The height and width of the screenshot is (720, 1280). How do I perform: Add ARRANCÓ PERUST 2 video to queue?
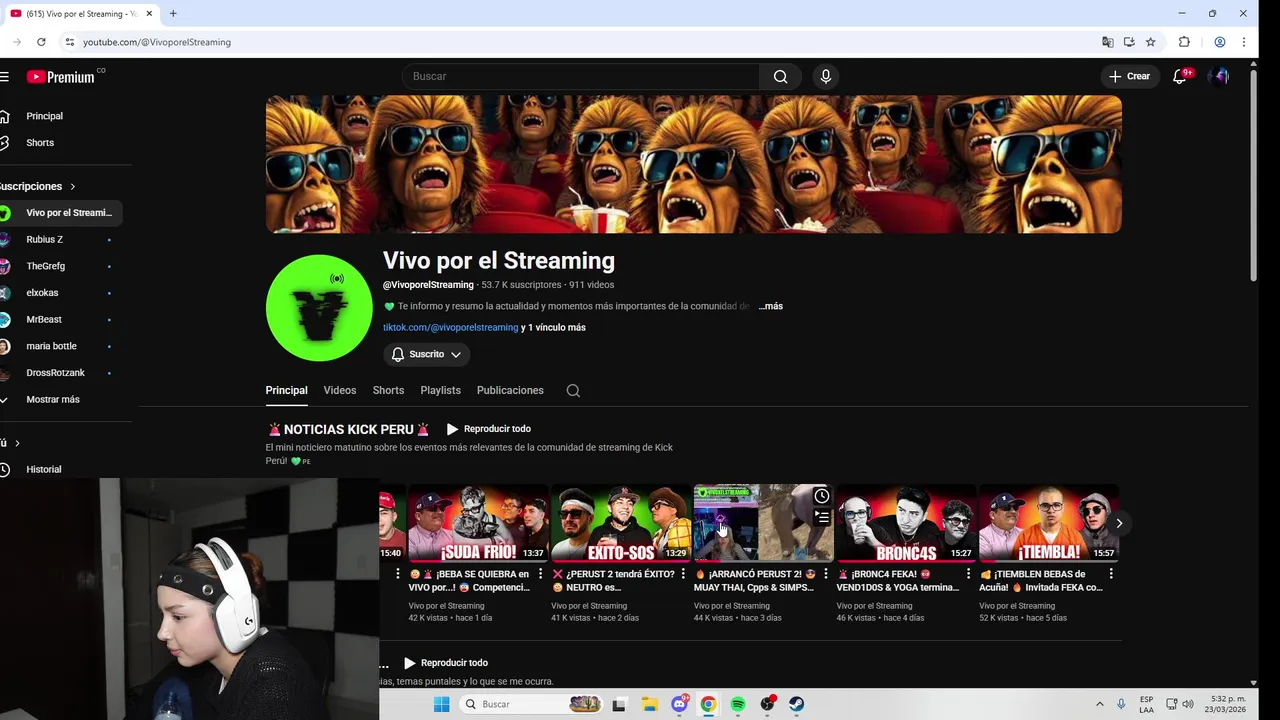(x=821, y=517)
